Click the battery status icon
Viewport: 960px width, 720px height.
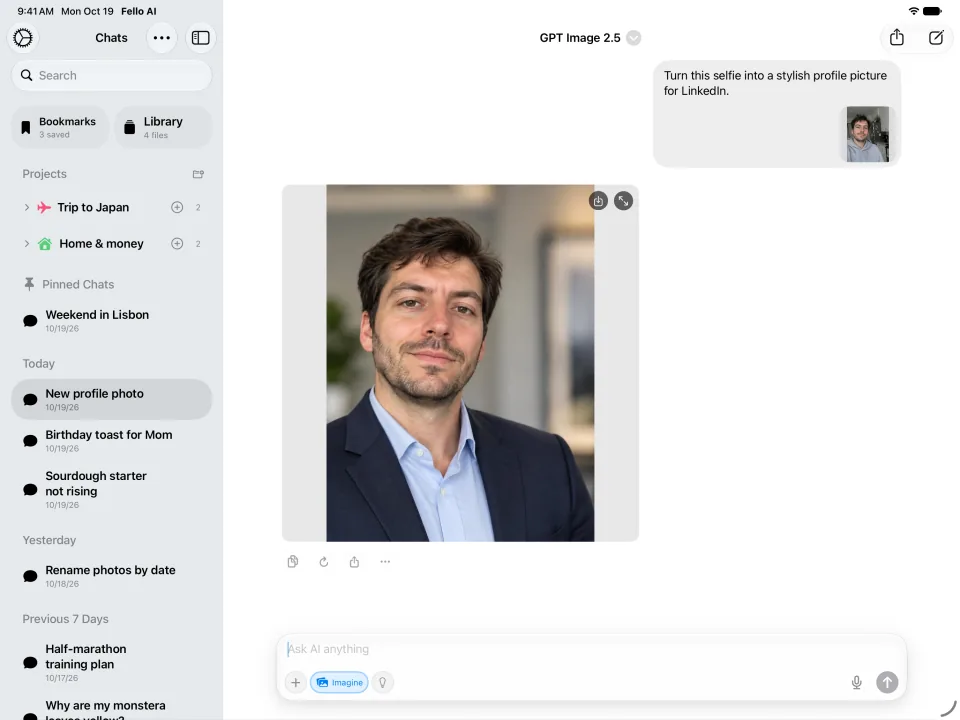pyautogui.click(x=932, y=11)
